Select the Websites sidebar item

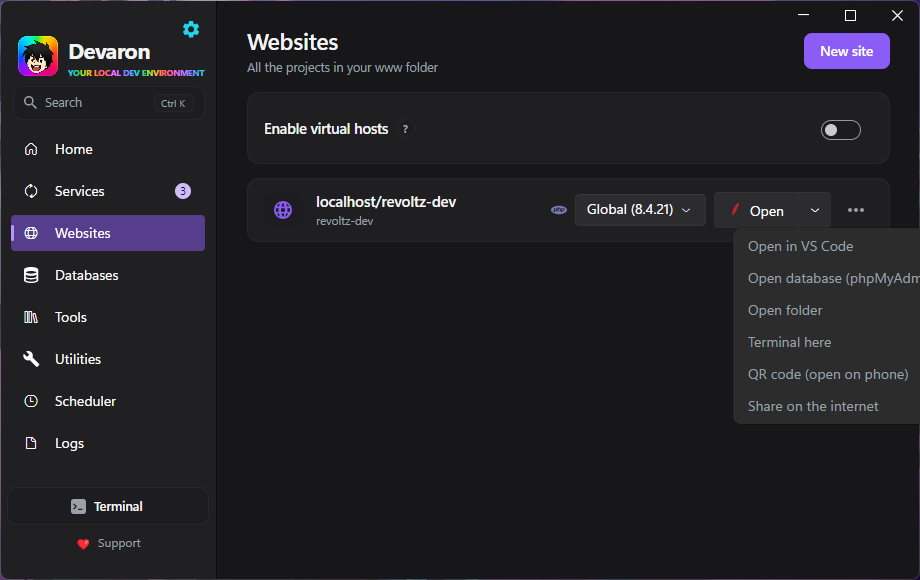click(108, 233)
